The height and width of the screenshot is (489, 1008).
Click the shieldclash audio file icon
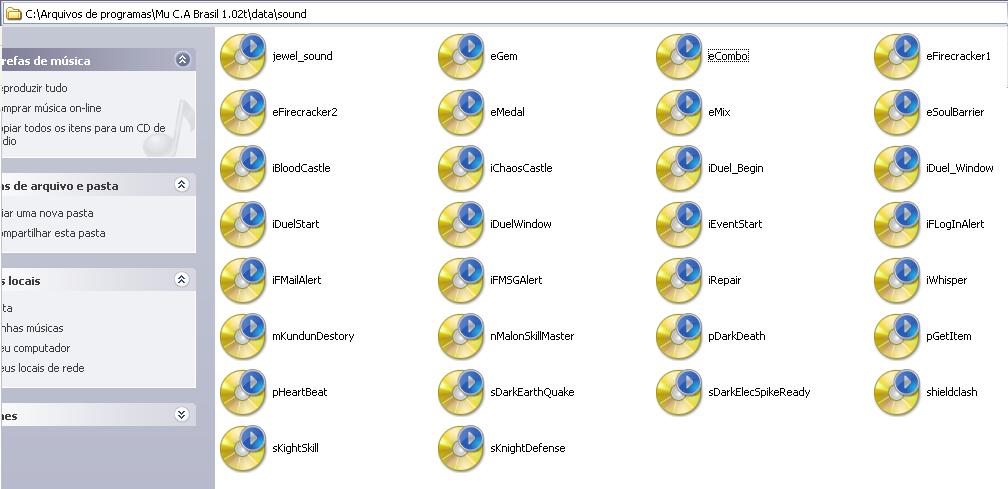click(x=896, y=392)
